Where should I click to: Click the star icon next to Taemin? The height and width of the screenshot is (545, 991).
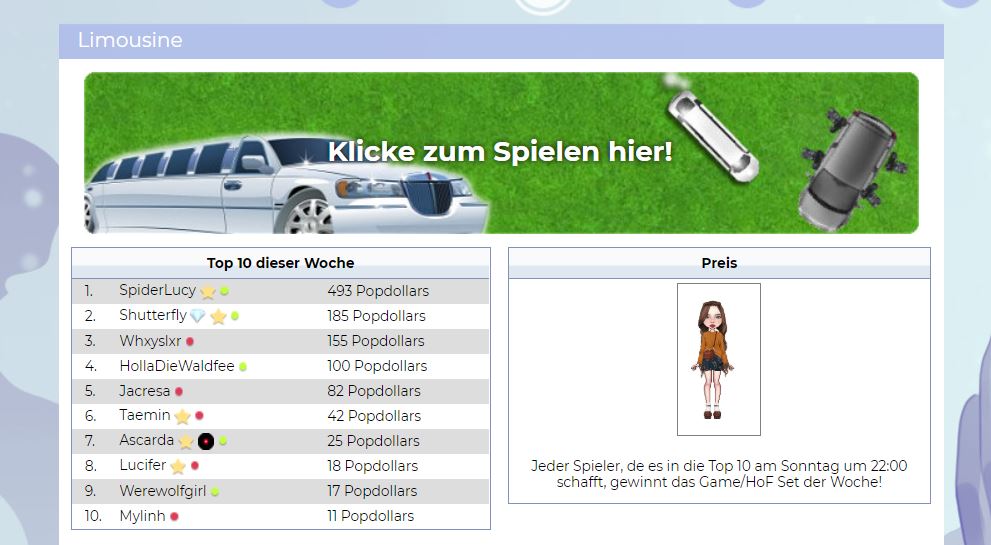pyautogui.click(x=182, y=416)
